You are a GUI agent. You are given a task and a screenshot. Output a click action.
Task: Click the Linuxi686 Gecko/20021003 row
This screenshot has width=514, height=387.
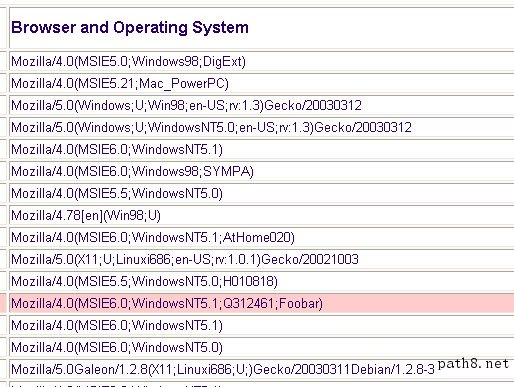tap(262, 259)
